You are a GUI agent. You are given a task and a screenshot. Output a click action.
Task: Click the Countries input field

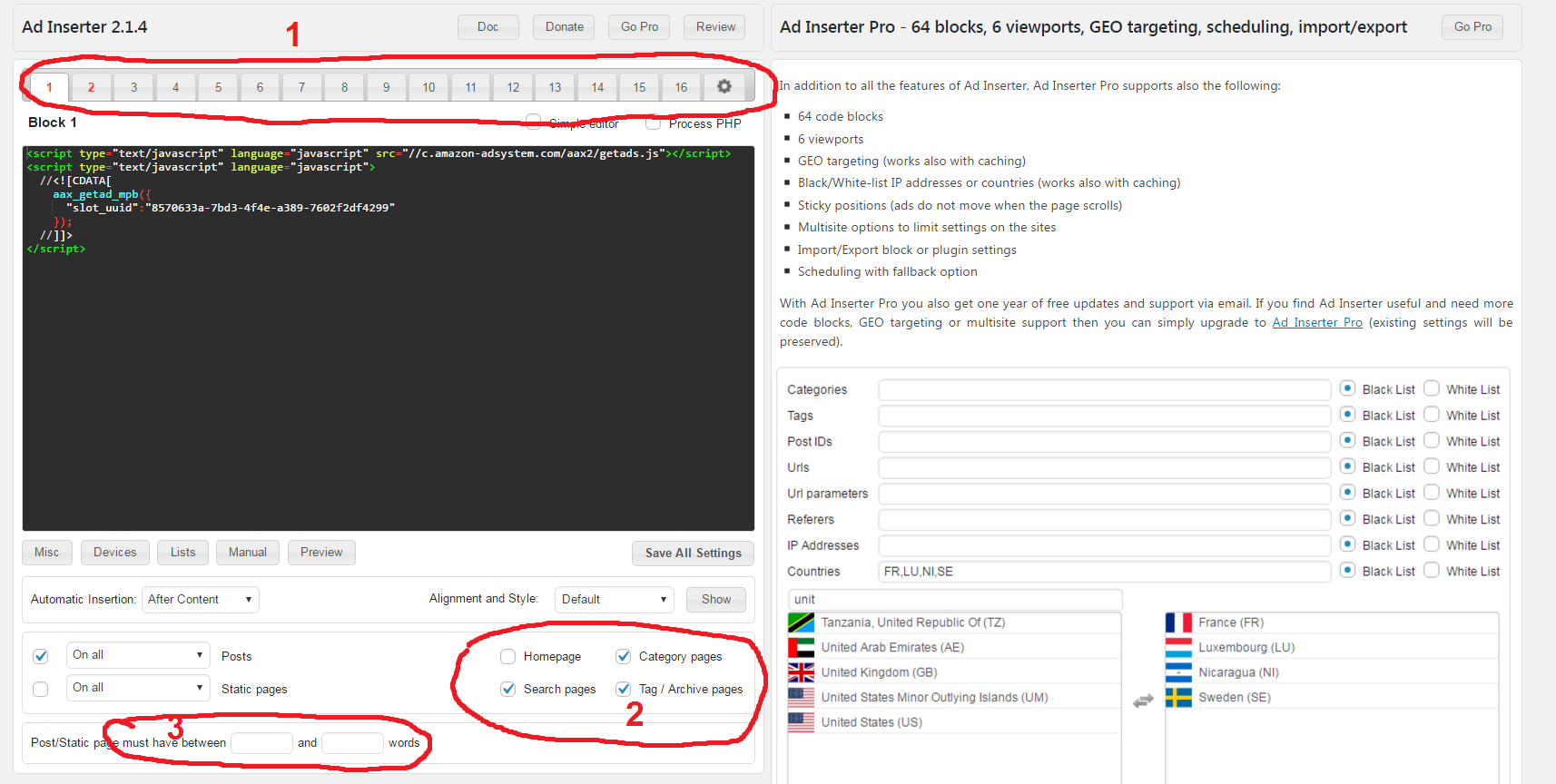tap(1105, 572)
